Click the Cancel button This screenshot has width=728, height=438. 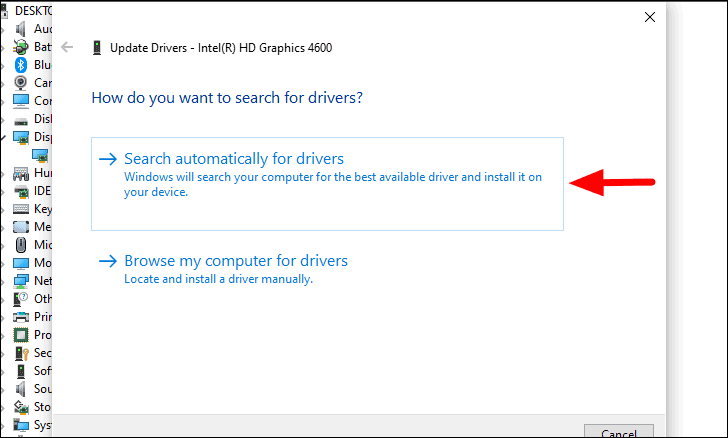click(618, 431)
